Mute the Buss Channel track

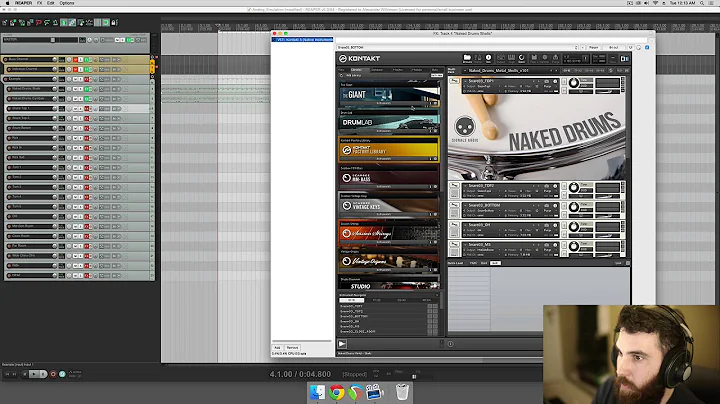[75, 60]
